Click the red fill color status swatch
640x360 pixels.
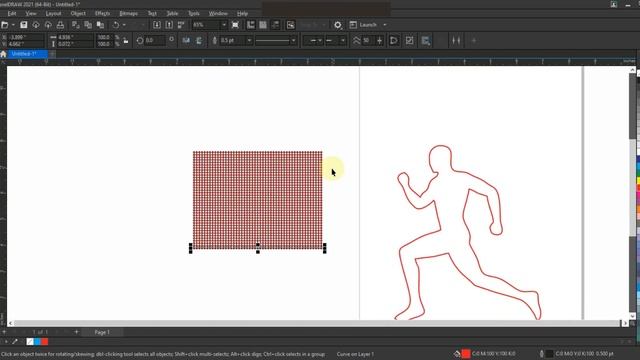(x=466, y=354)
